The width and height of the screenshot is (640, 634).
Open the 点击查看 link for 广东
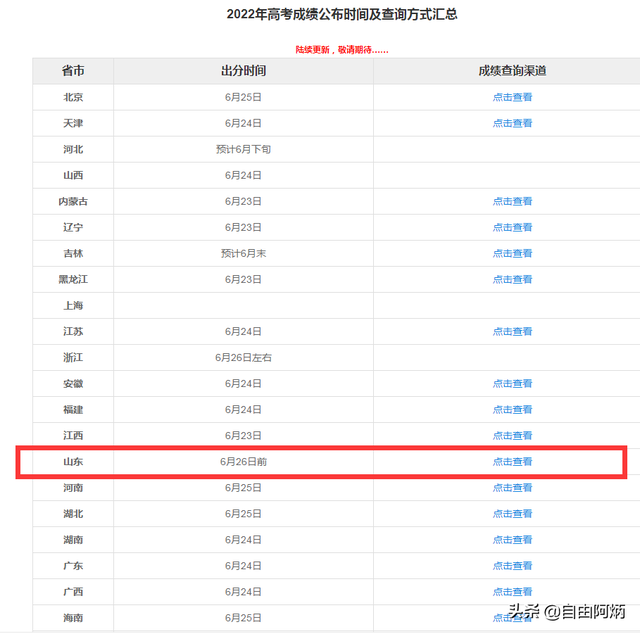pyautogui.click(x=512, y=566)
